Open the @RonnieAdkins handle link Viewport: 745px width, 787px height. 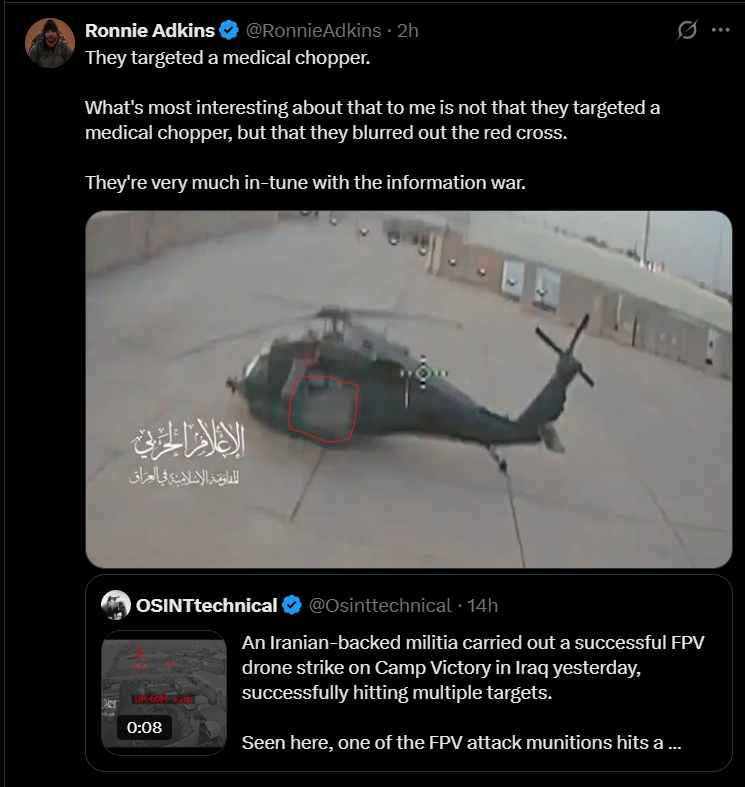coord(313,31)
